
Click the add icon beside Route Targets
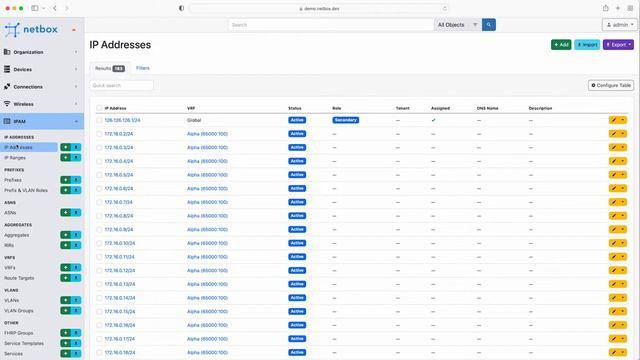[65, 278]
